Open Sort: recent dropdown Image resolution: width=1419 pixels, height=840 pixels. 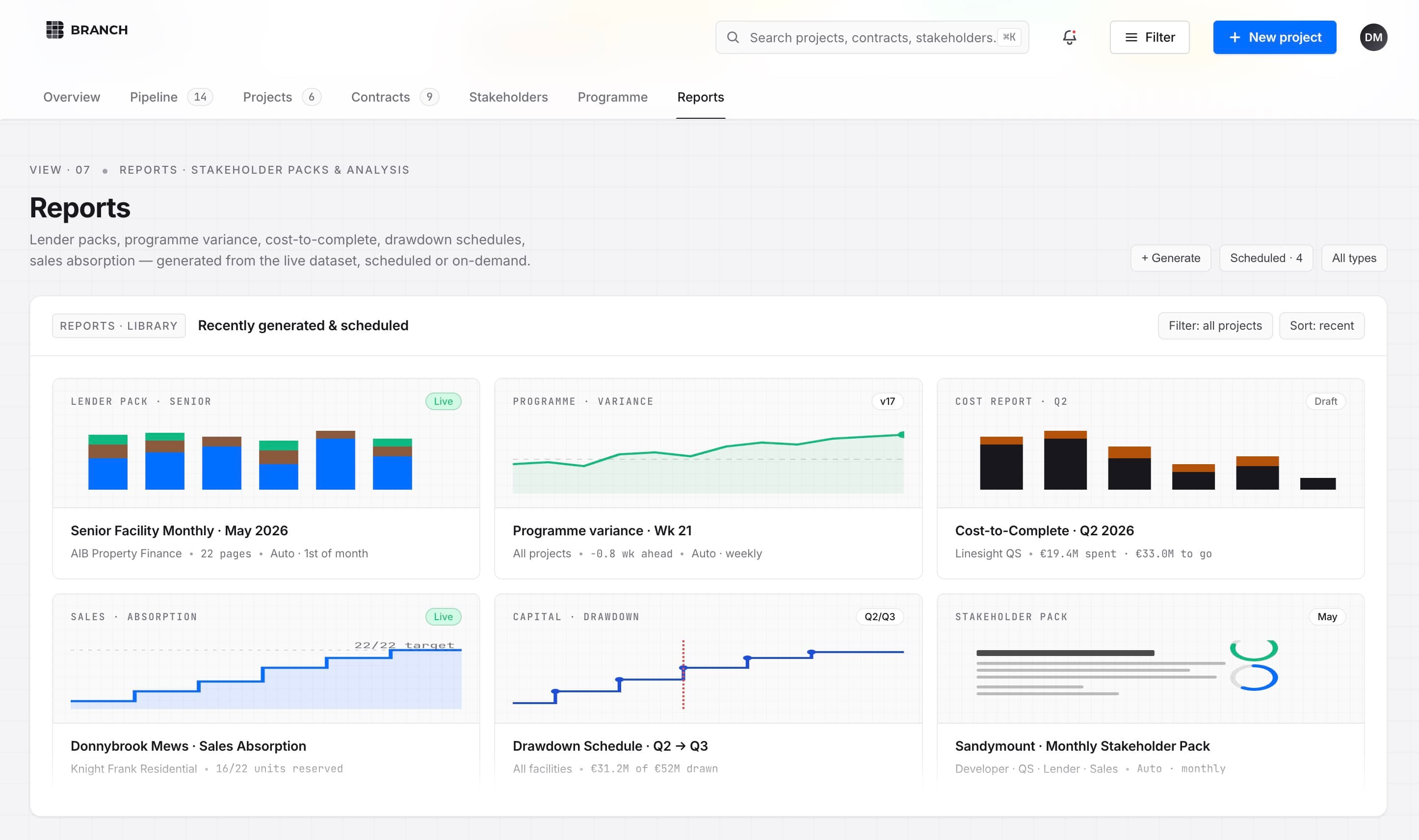tap(1322, 326)
